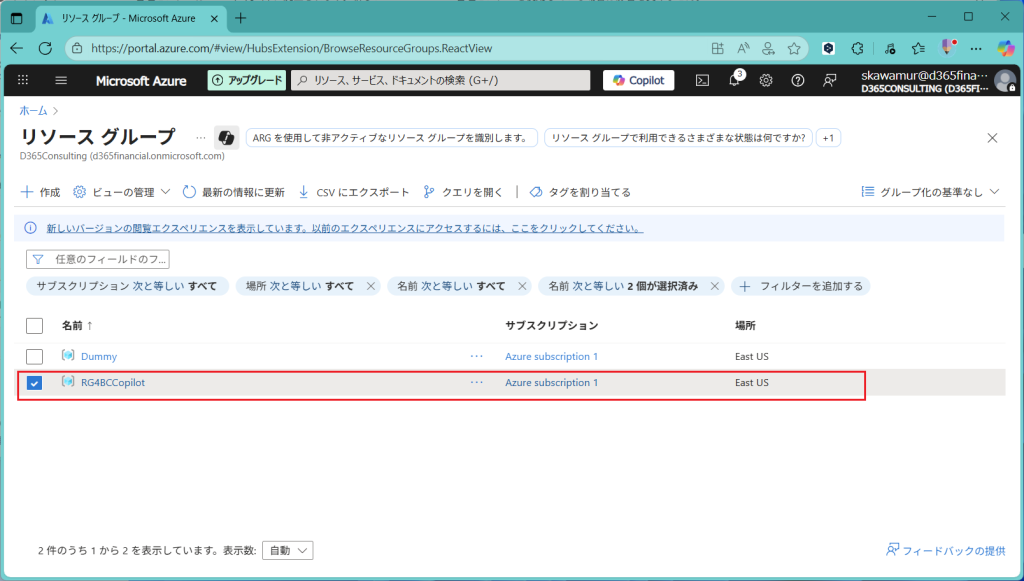Click 最新の情報に更新 refresh command
Viewport: 1024px width, 581px height.
click(234, 192)
